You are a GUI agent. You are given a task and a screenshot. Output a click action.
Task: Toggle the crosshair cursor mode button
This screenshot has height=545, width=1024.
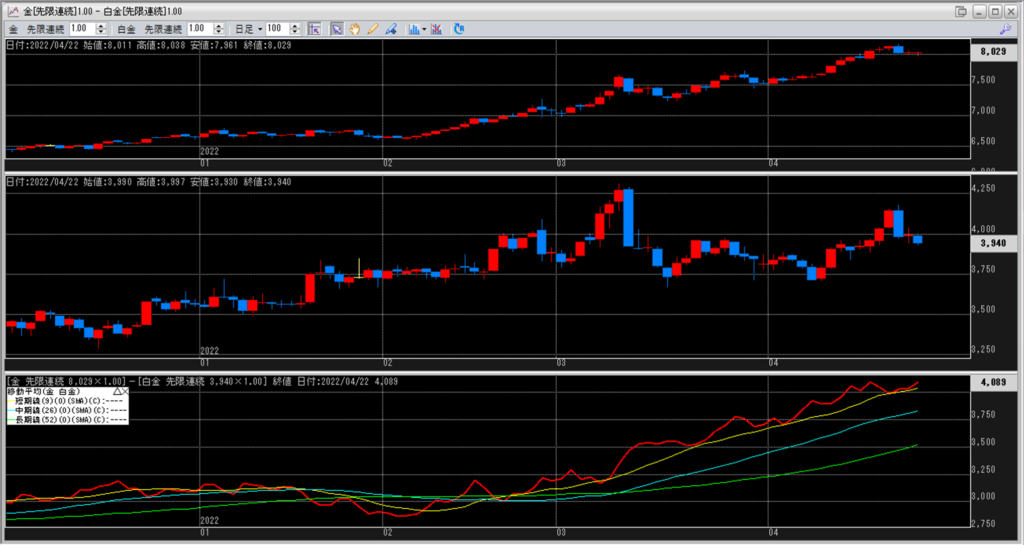315,29
